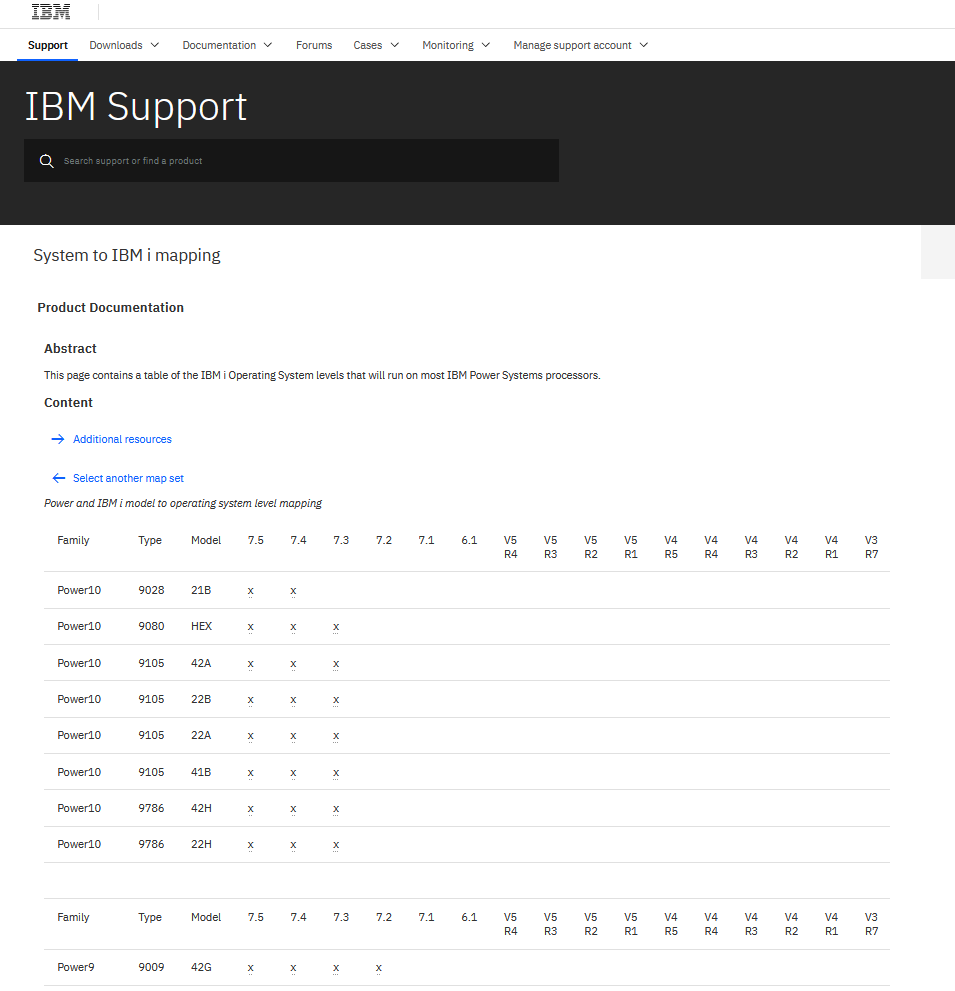The image size is (955, 991).
Task: Click the x for 9105 41B under 7.5
Action: (250, 771)
